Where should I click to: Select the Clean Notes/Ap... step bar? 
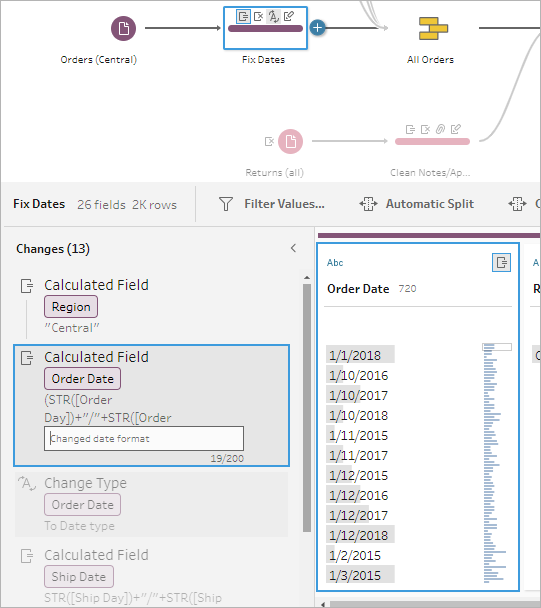[x=432, y=142]
